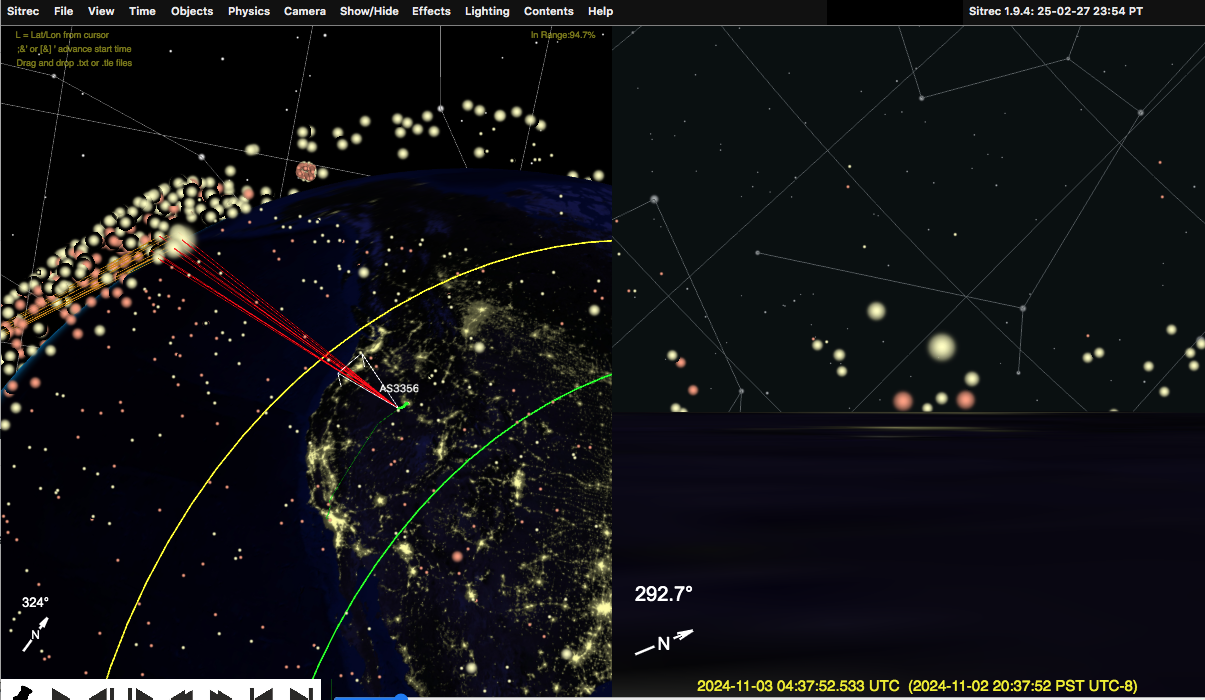Step one frame backward
The width and height of the screenshot is (1205, 700).
(100, 692)
